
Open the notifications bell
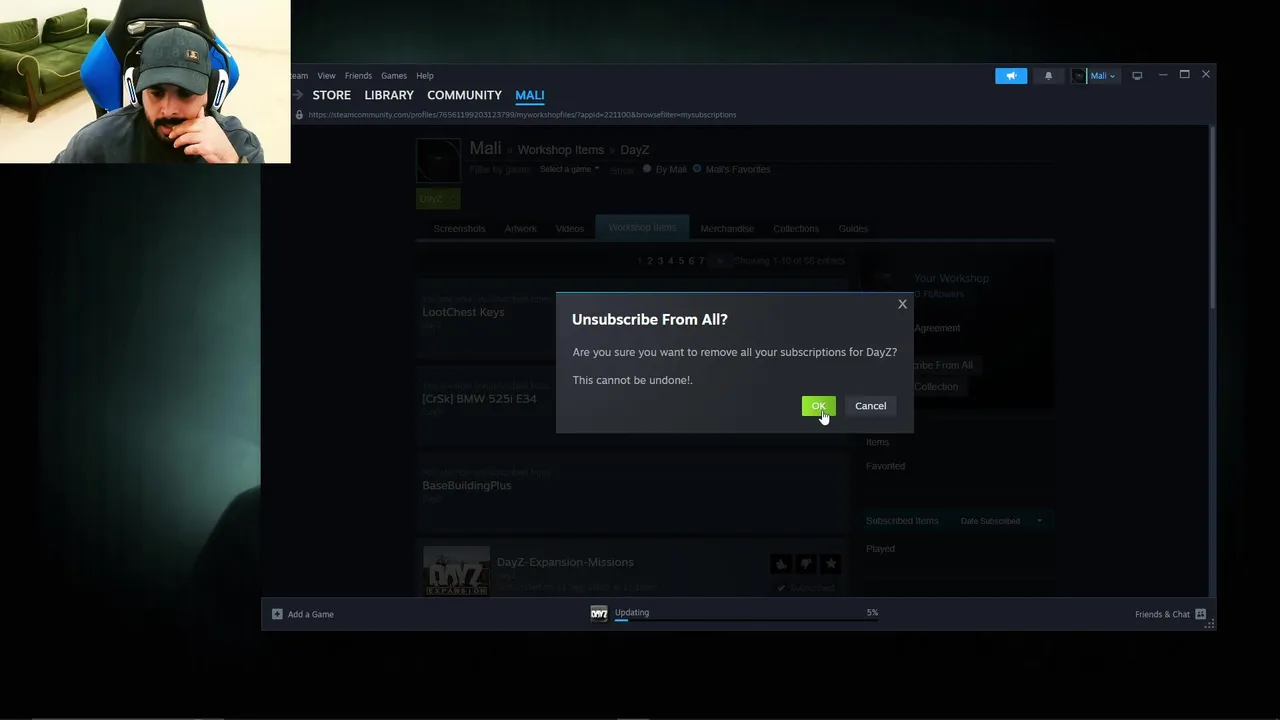[1048, 76]
